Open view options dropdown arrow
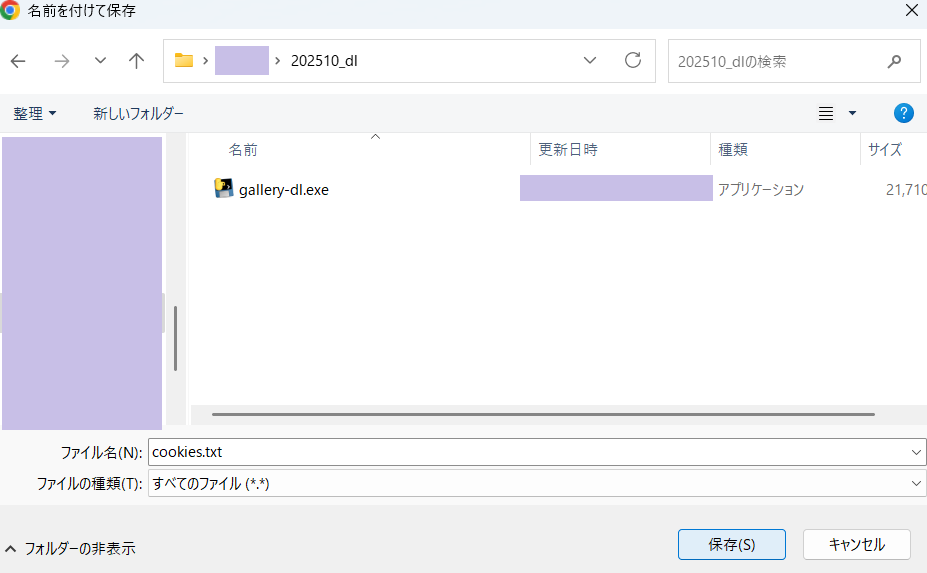927x573 pixels. point(853,114)
